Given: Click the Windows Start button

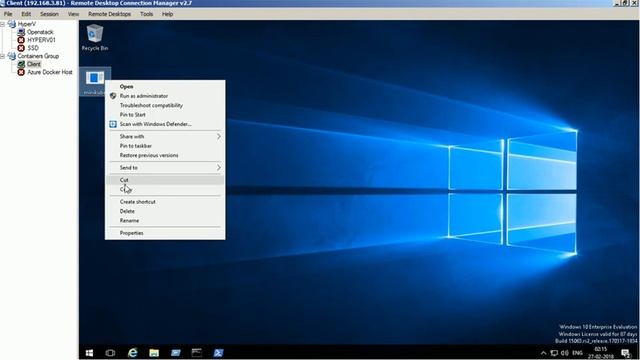Looking at the screenshot, I should click(x=89, y=353).
